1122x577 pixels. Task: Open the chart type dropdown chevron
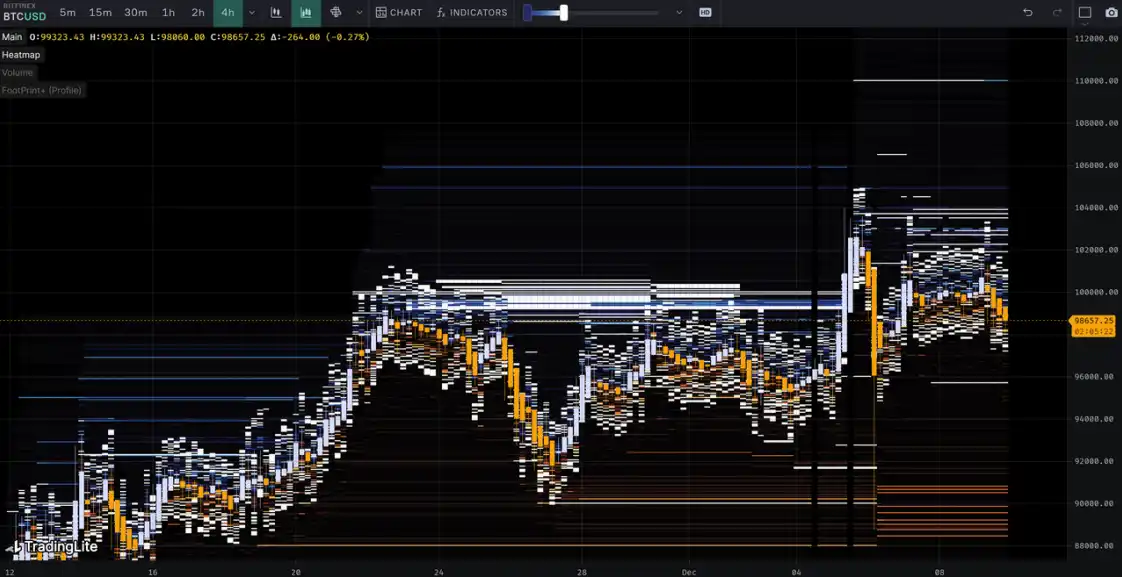pyautogui.click(x=359, y=13)
